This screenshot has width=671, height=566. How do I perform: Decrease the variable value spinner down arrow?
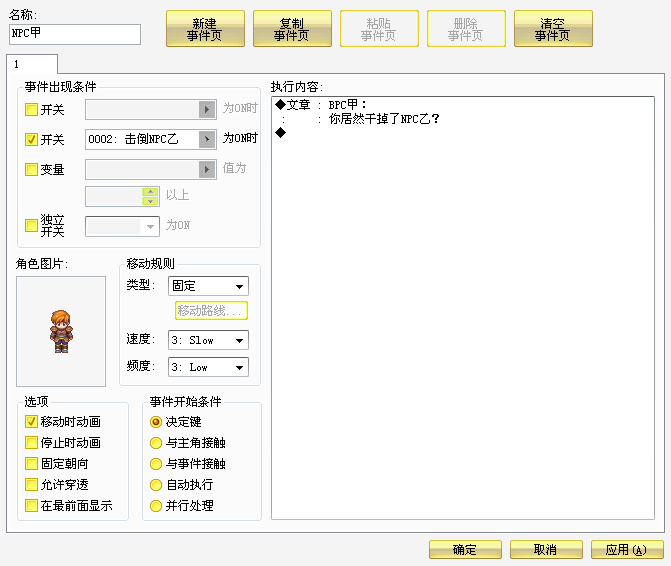point(150,201)
